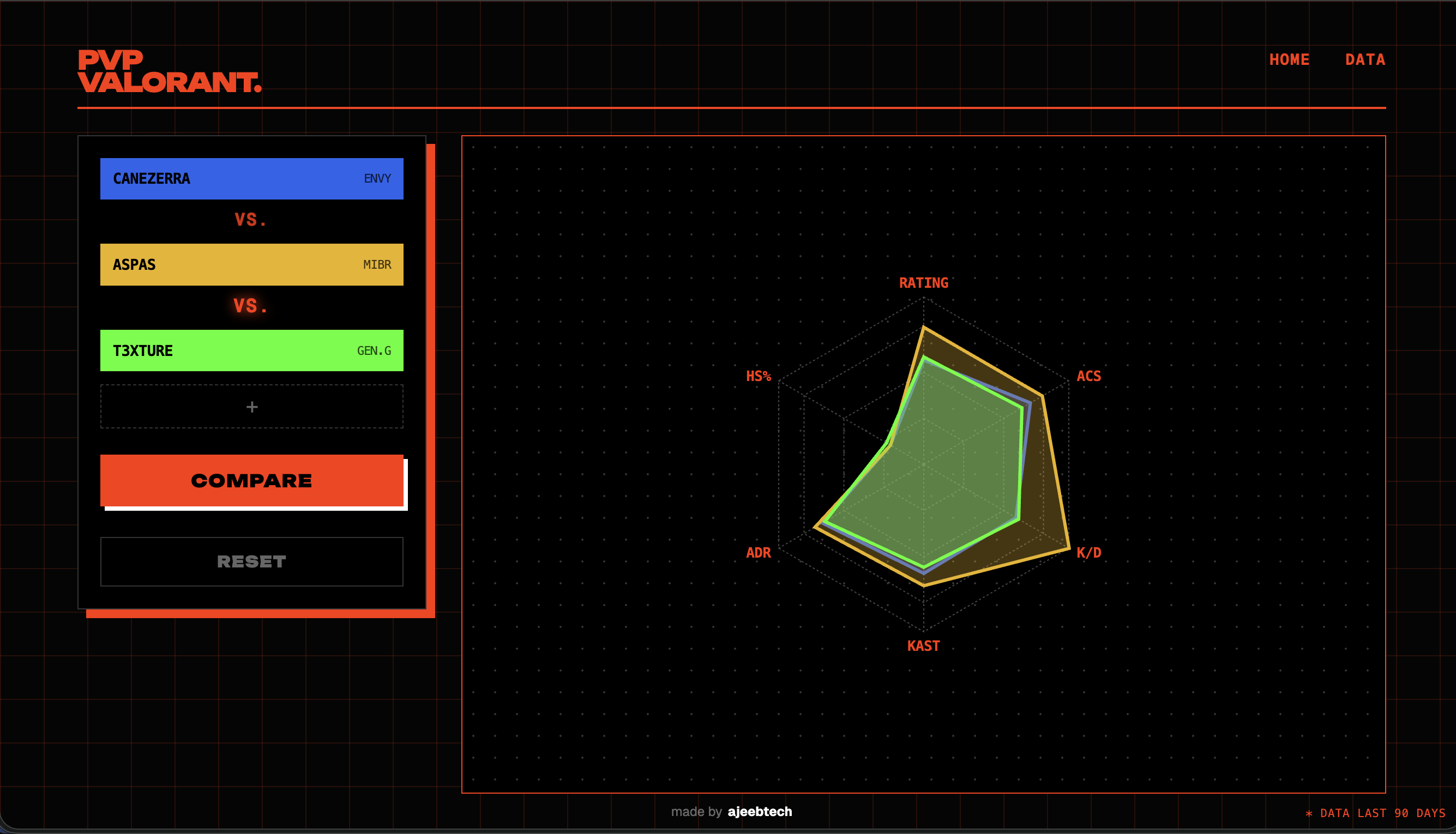The height and width of the screenshot is (834, 1456).
Task: Click the PVP Valorant logo
Action: (x=170, y=71)
